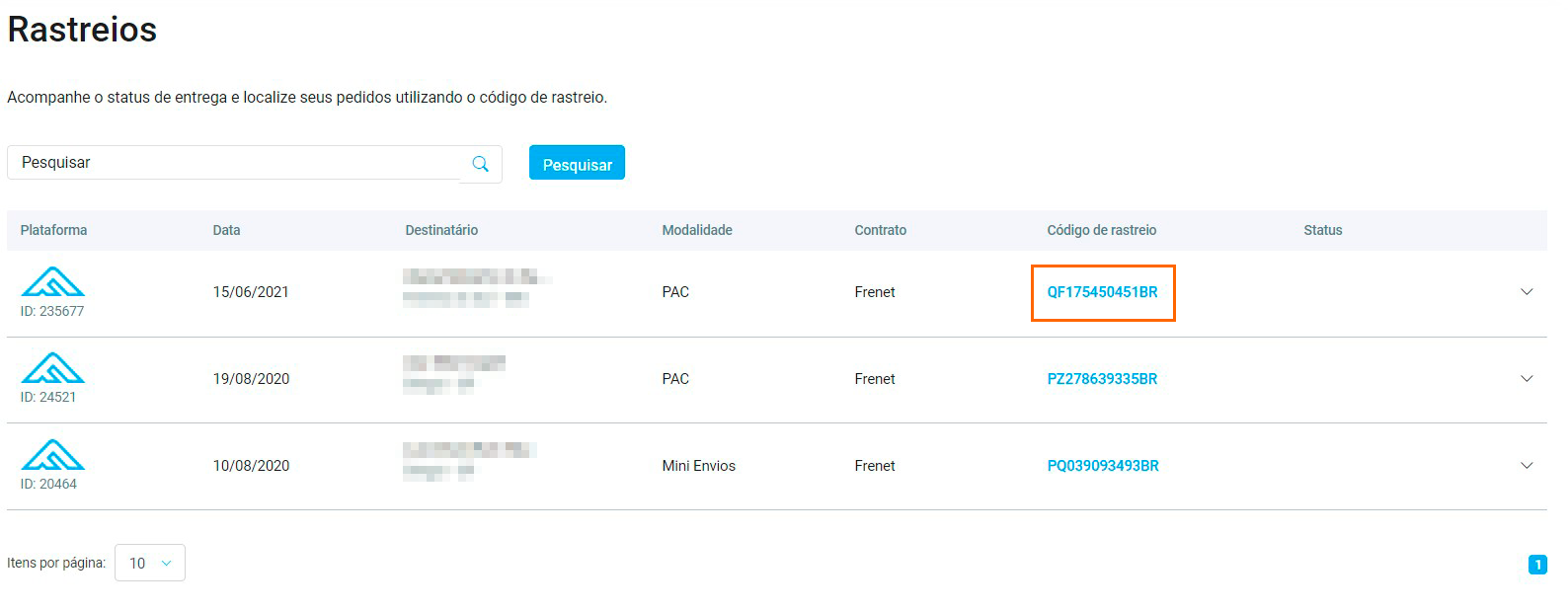Expand row details for 19/08/2020 shipment
The height and width of the screenshot is (610, 1568).
[1527, 379]
